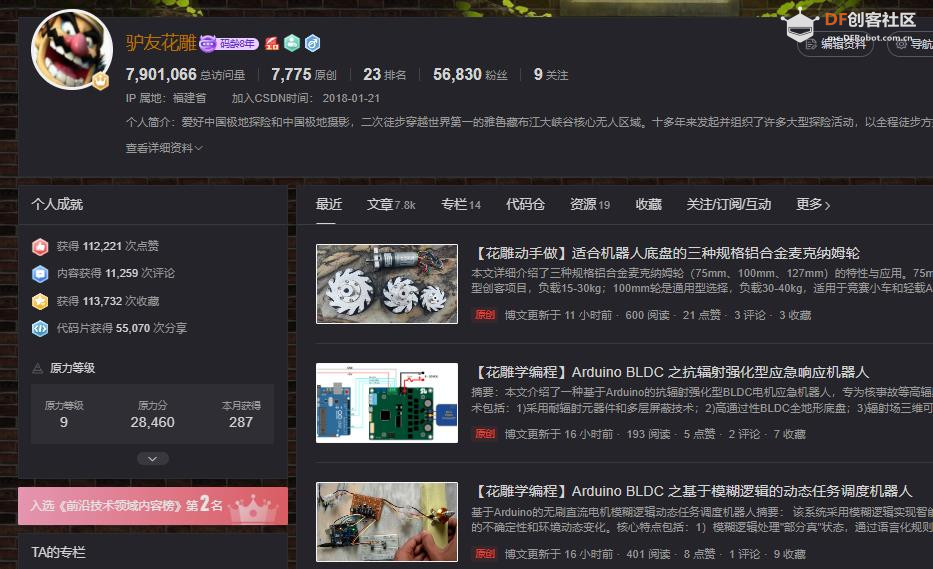Click the blue male gender icon
Viewport: 933px width, 569px height.
[312, 43]
